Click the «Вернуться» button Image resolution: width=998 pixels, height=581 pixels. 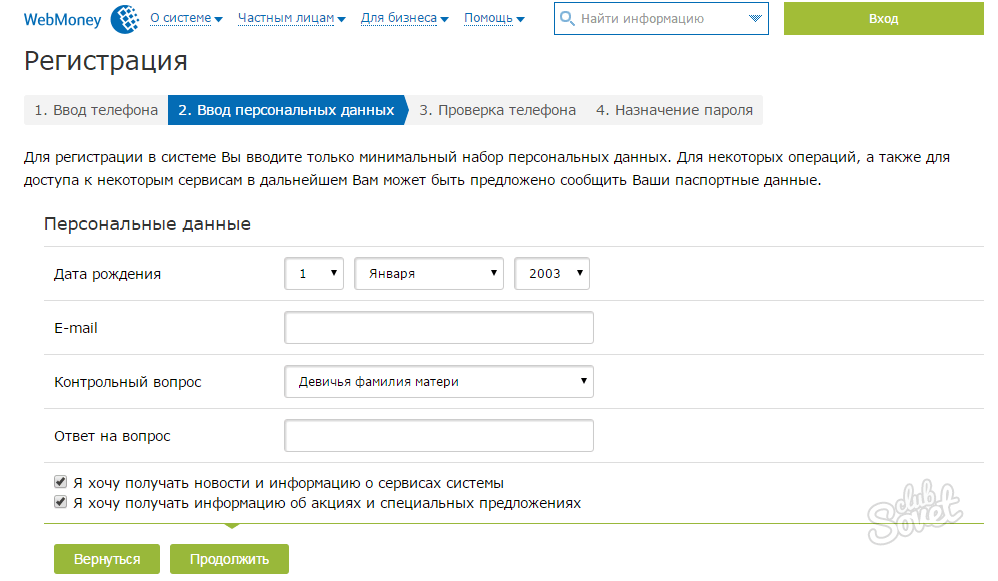107,559
